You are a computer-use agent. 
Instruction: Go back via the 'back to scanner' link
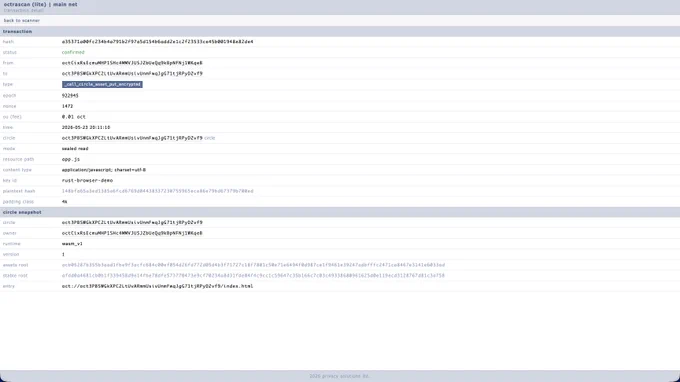[x=22, y=20]
